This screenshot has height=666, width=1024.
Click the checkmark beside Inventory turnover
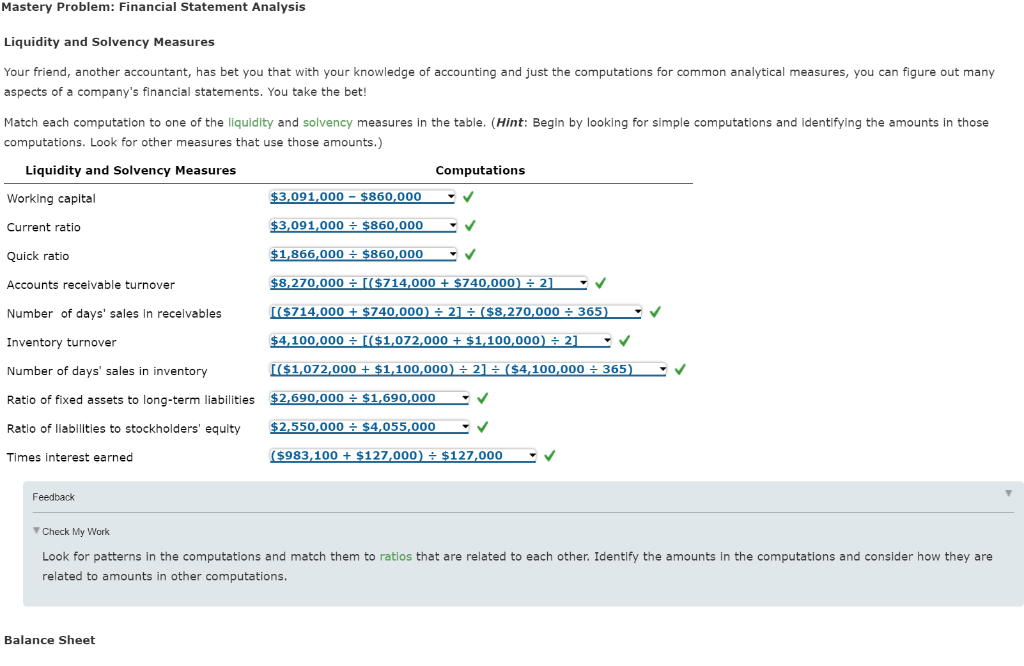[623, 339]
